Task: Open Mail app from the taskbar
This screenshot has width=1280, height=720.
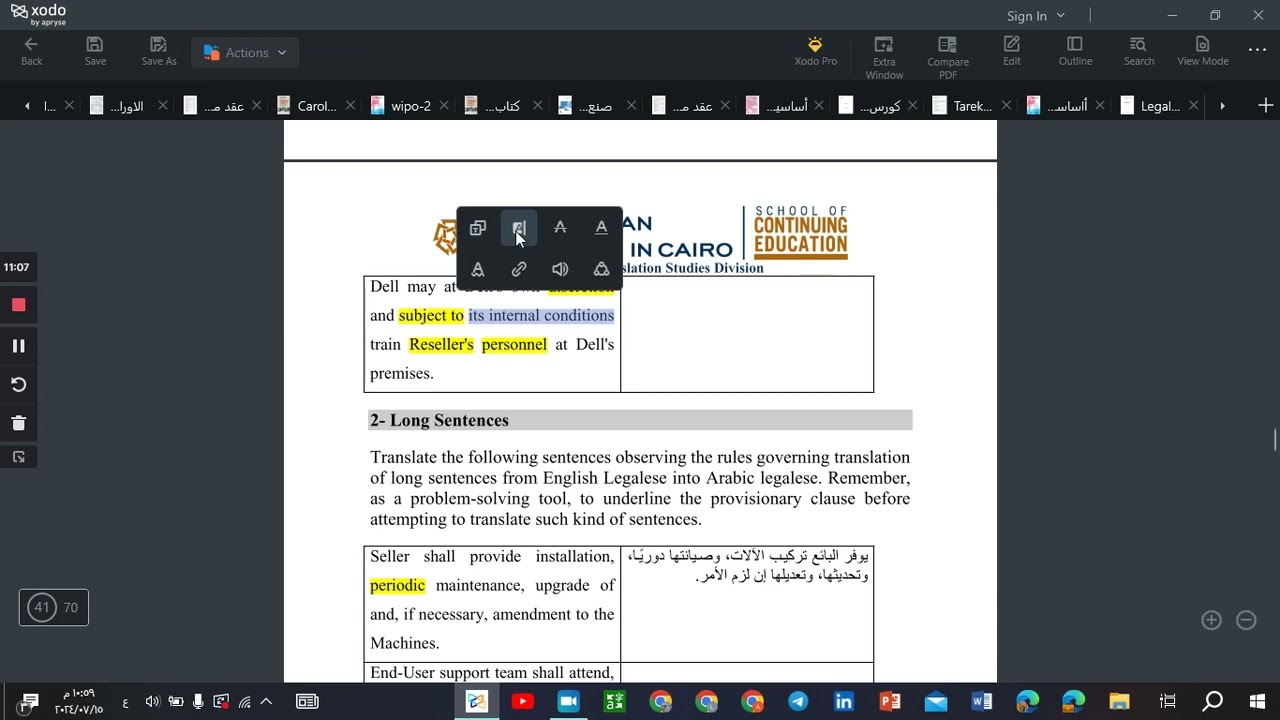Action: 936,702
